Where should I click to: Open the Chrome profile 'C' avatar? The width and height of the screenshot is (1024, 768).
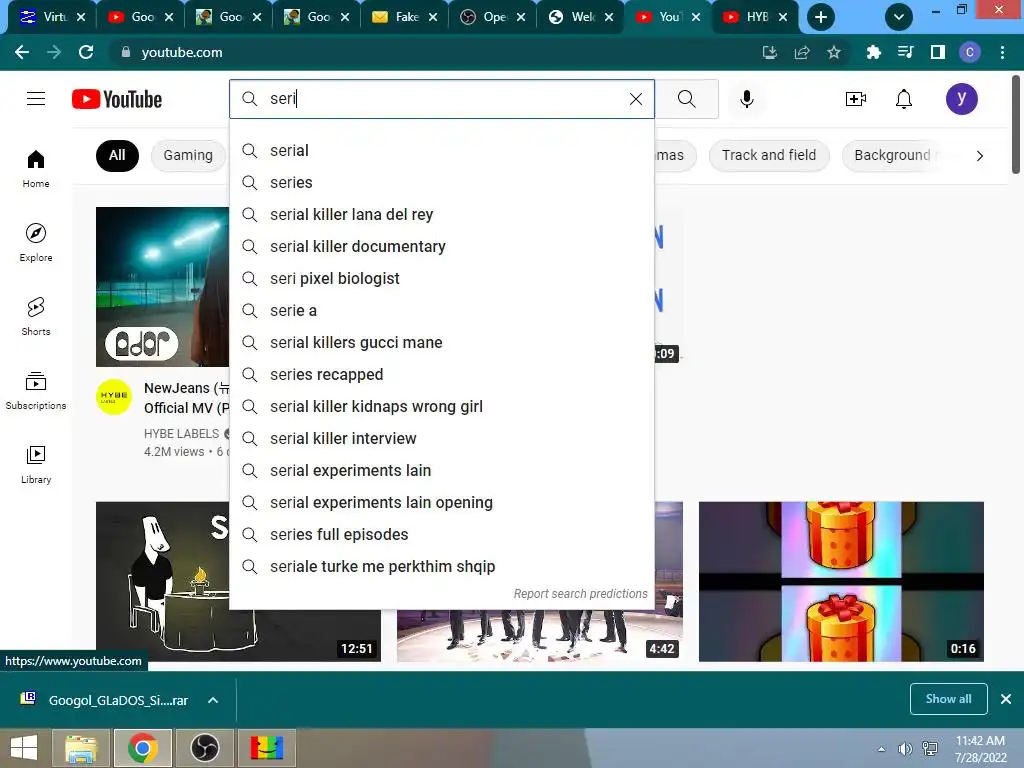(x=970, y=52)
